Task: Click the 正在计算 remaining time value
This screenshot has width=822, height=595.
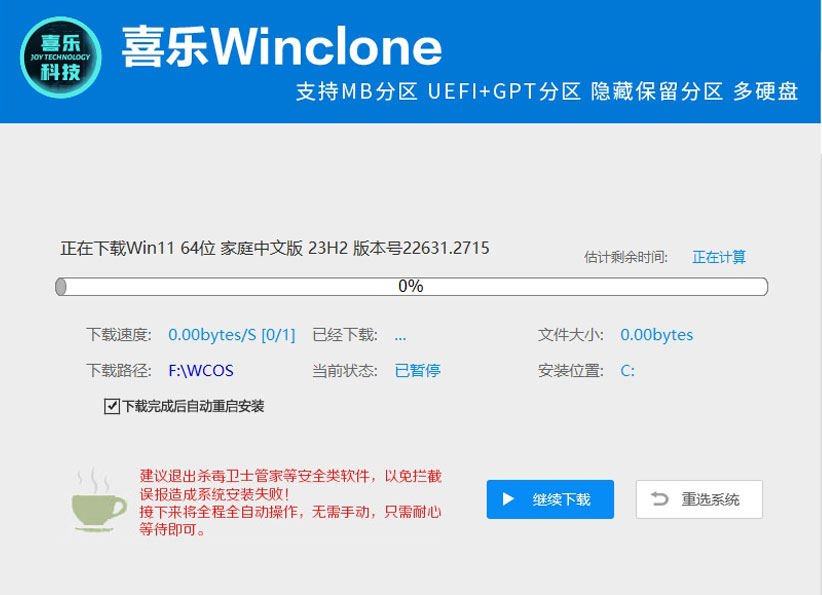Action: click(719, 257)
